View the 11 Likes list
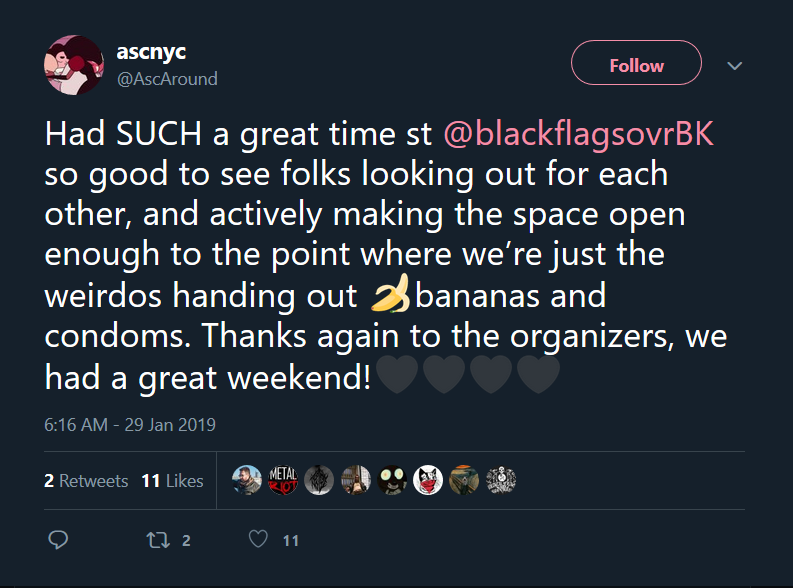This screenshot has width=793, height=588. [x=172, y=481]
